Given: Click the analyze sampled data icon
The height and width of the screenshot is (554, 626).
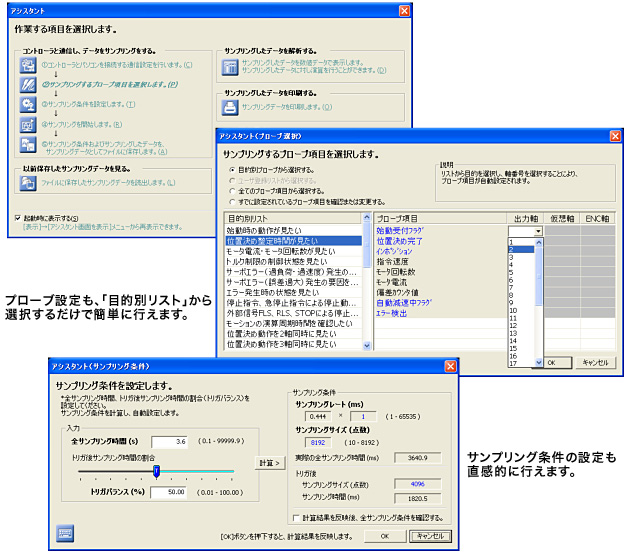Looking at the screenshot, I should click(229, 68).
